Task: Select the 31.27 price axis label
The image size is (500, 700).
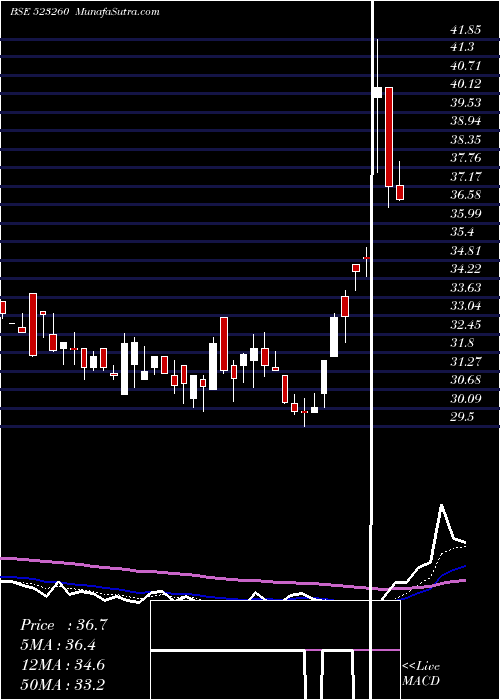Action: coord(466,362)
